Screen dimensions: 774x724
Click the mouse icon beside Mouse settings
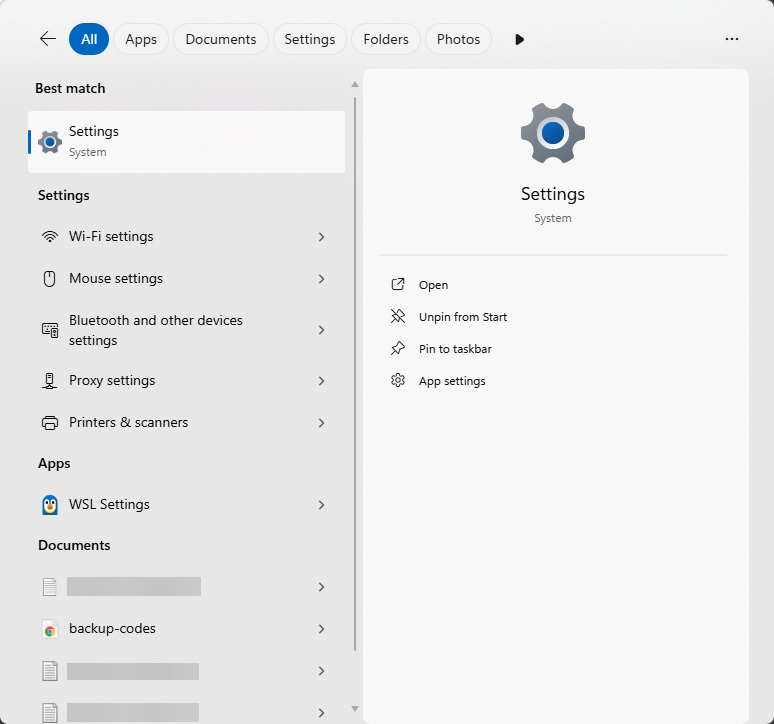tap(49, 279)
